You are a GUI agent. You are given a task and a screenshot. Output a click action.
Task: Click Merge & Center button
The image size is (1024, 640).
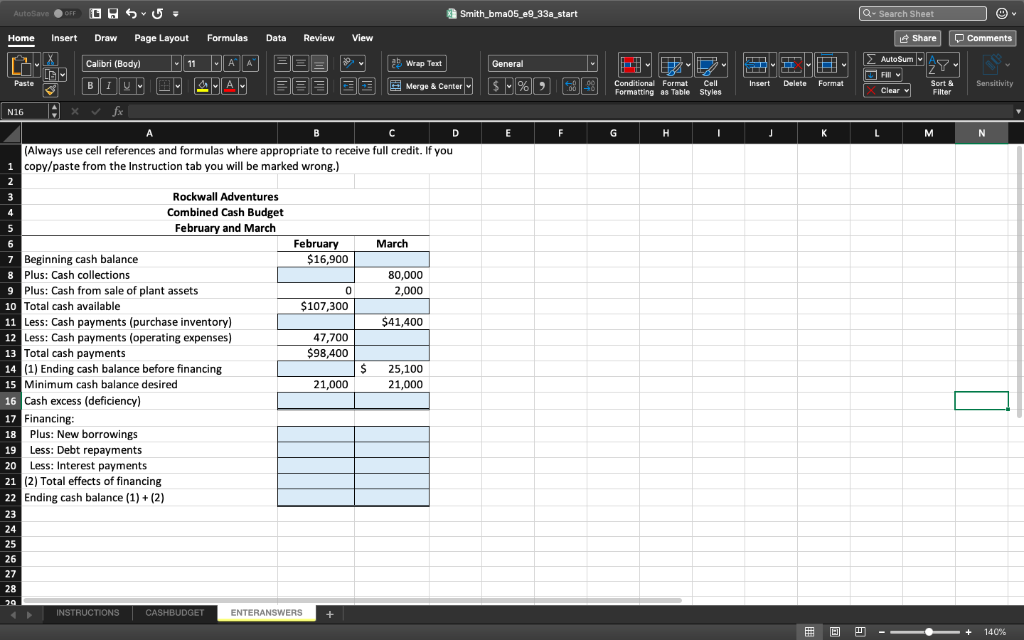(x=426, y=86)
